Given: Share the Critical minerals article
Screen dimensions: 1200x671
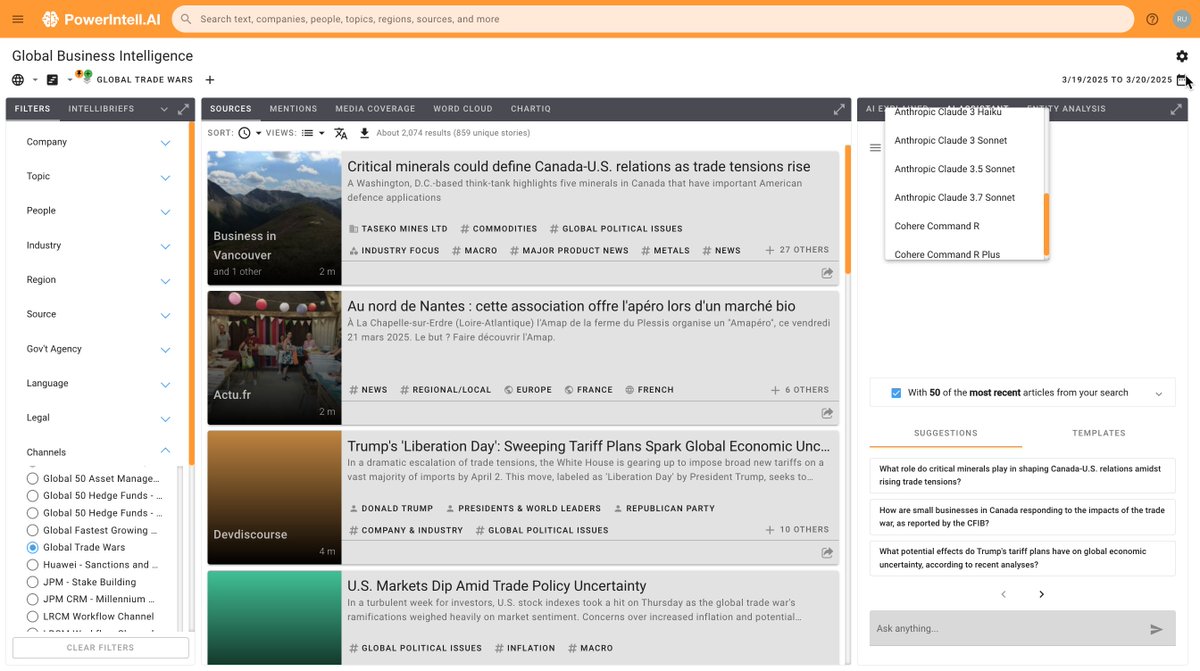Looking at the screenshot, I should [827, 273].
